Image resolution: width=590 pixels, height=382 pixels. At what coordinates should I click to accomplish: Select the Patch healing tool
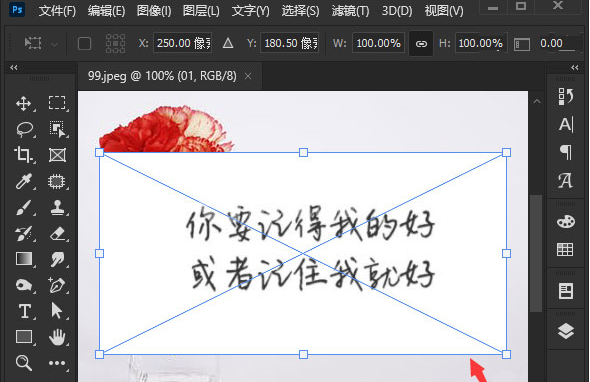click(x=56, y=181)
